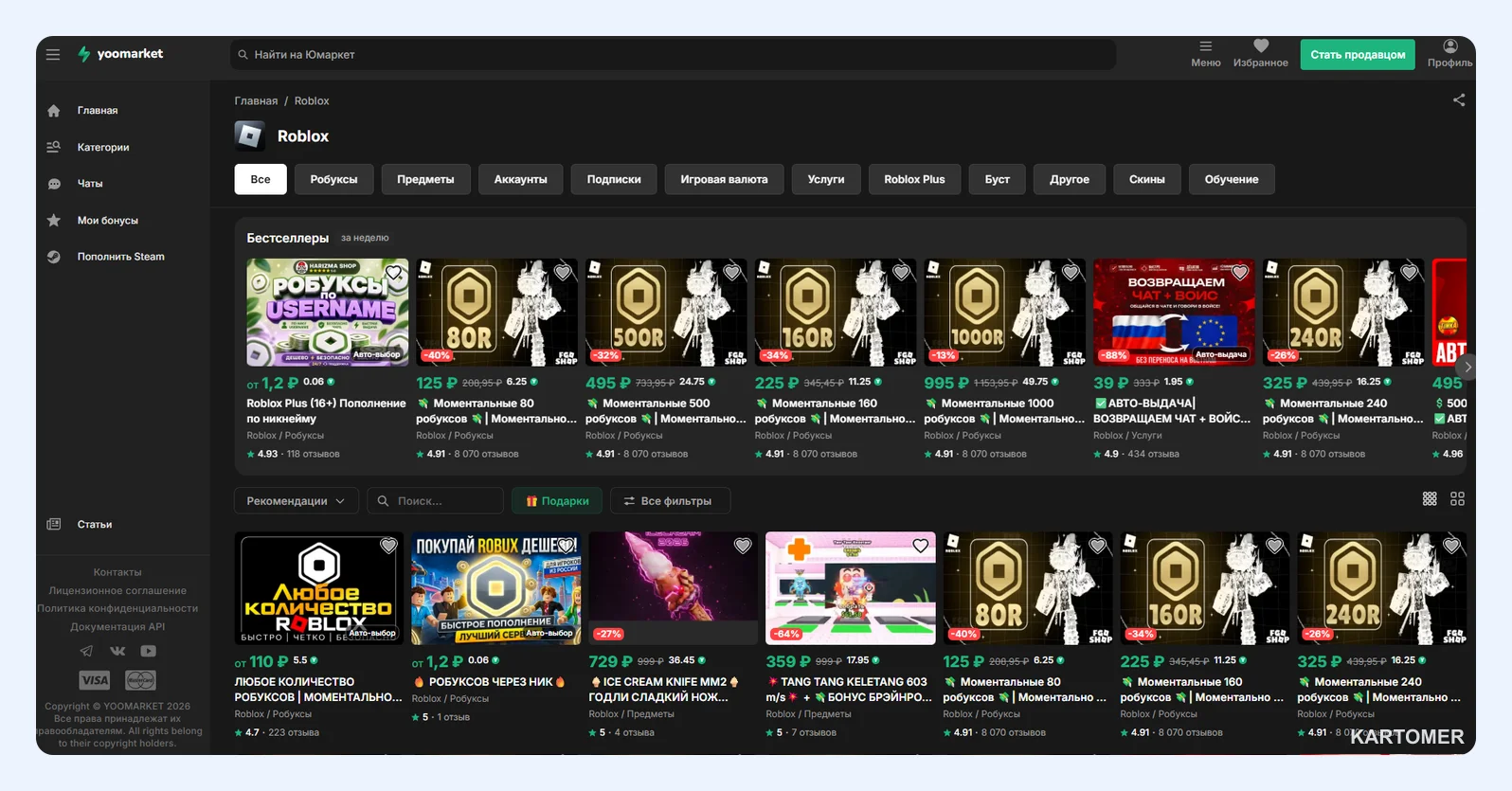The height and width of the screenshot is (791, 1512).
Task: Open the Профиль user icon
Action: (1449, 54)
